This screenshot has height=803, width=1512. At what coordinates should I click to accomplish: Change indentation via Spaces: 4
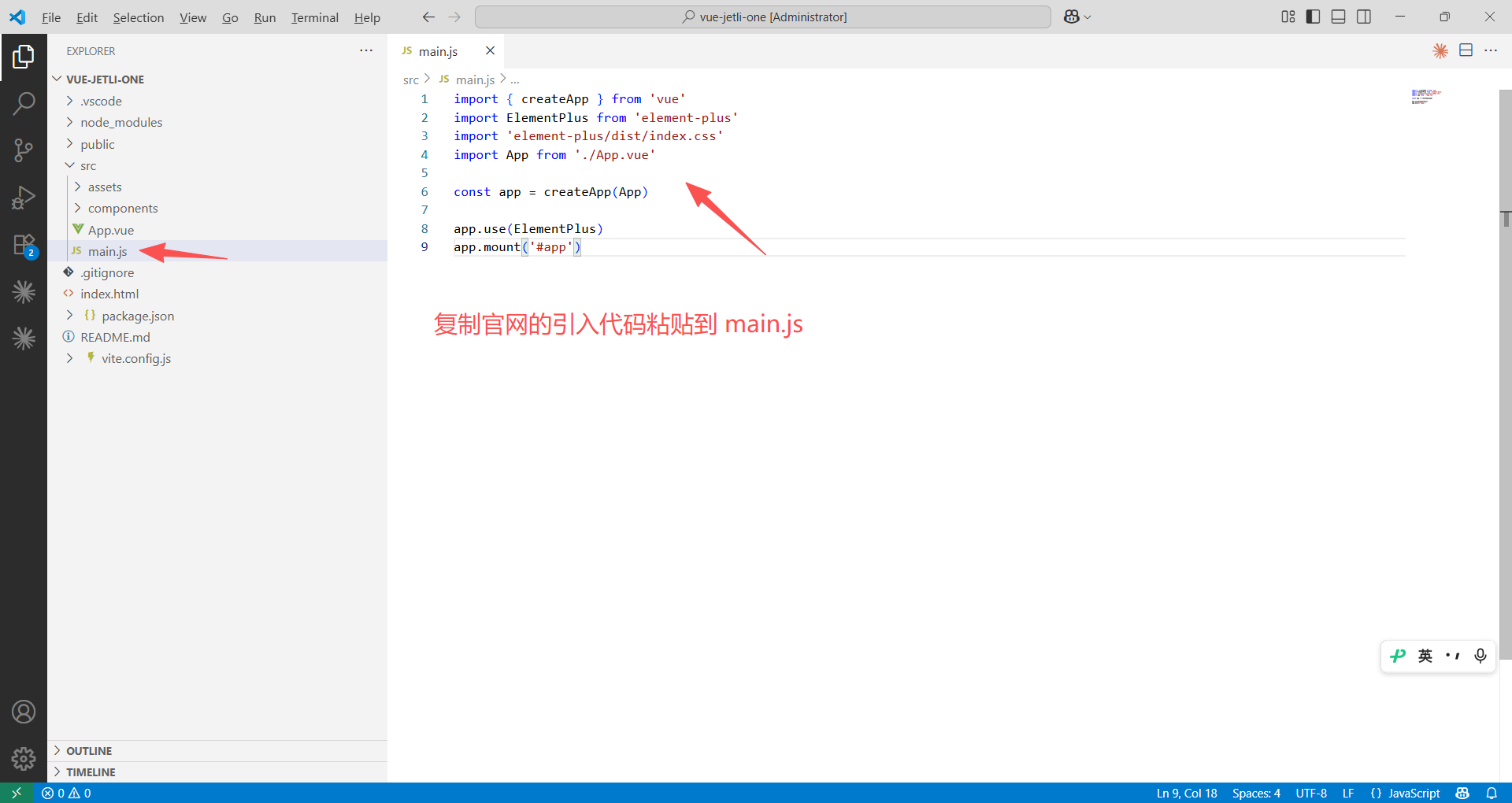coord(1256,793)
